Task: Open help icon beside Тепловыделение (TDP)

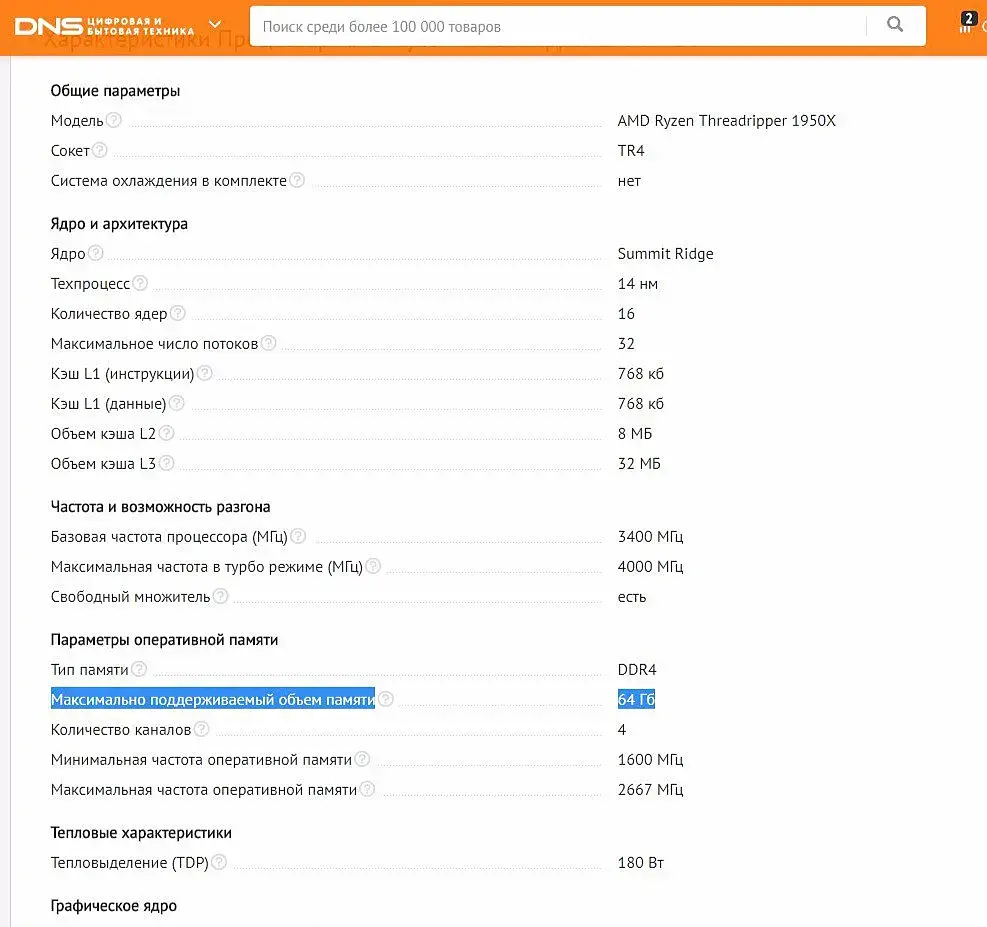Action: pos(218,862)
